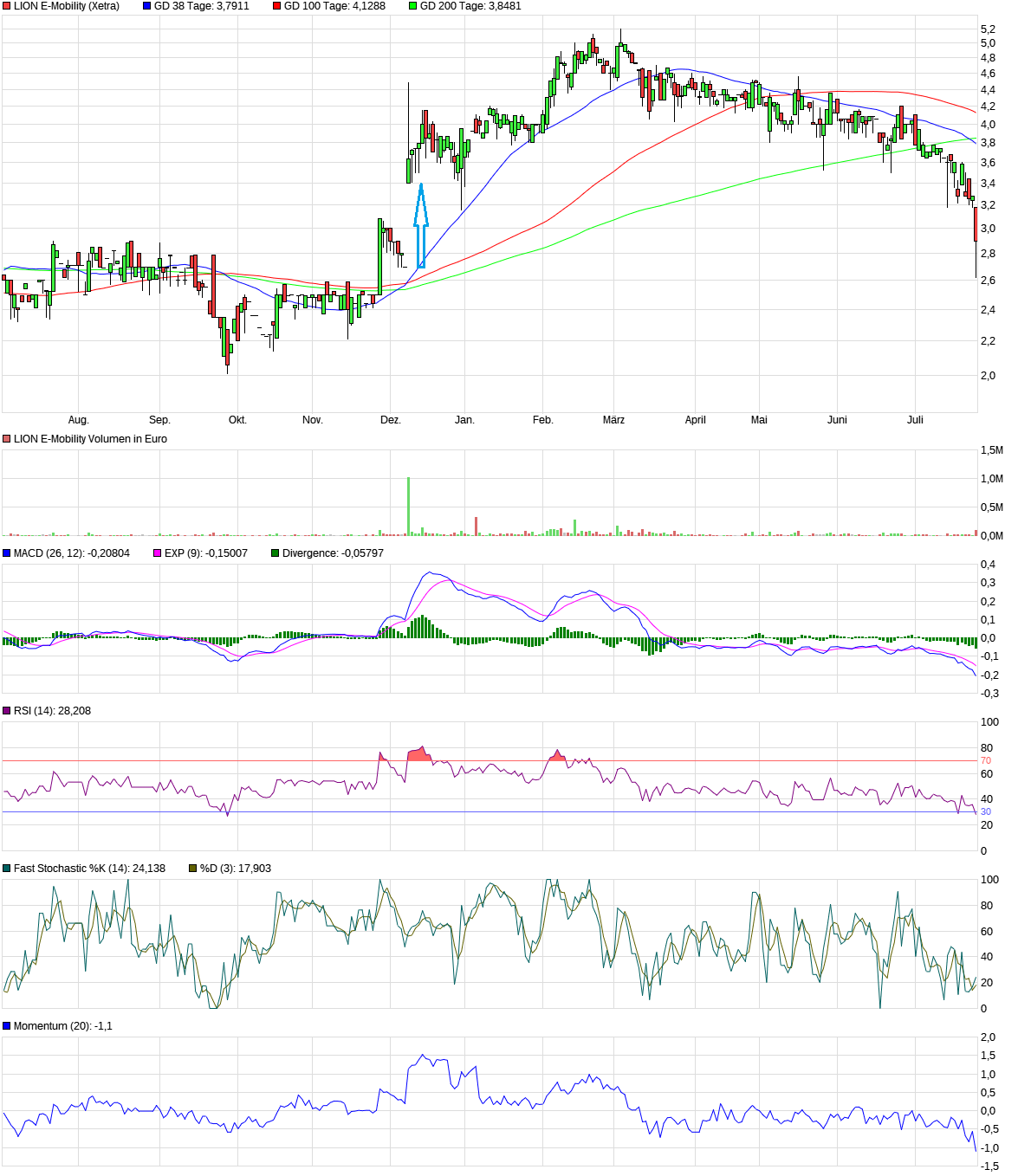Click the März label on the time axis
This screenshot has width=1018, height=1176.
point(613,420)
